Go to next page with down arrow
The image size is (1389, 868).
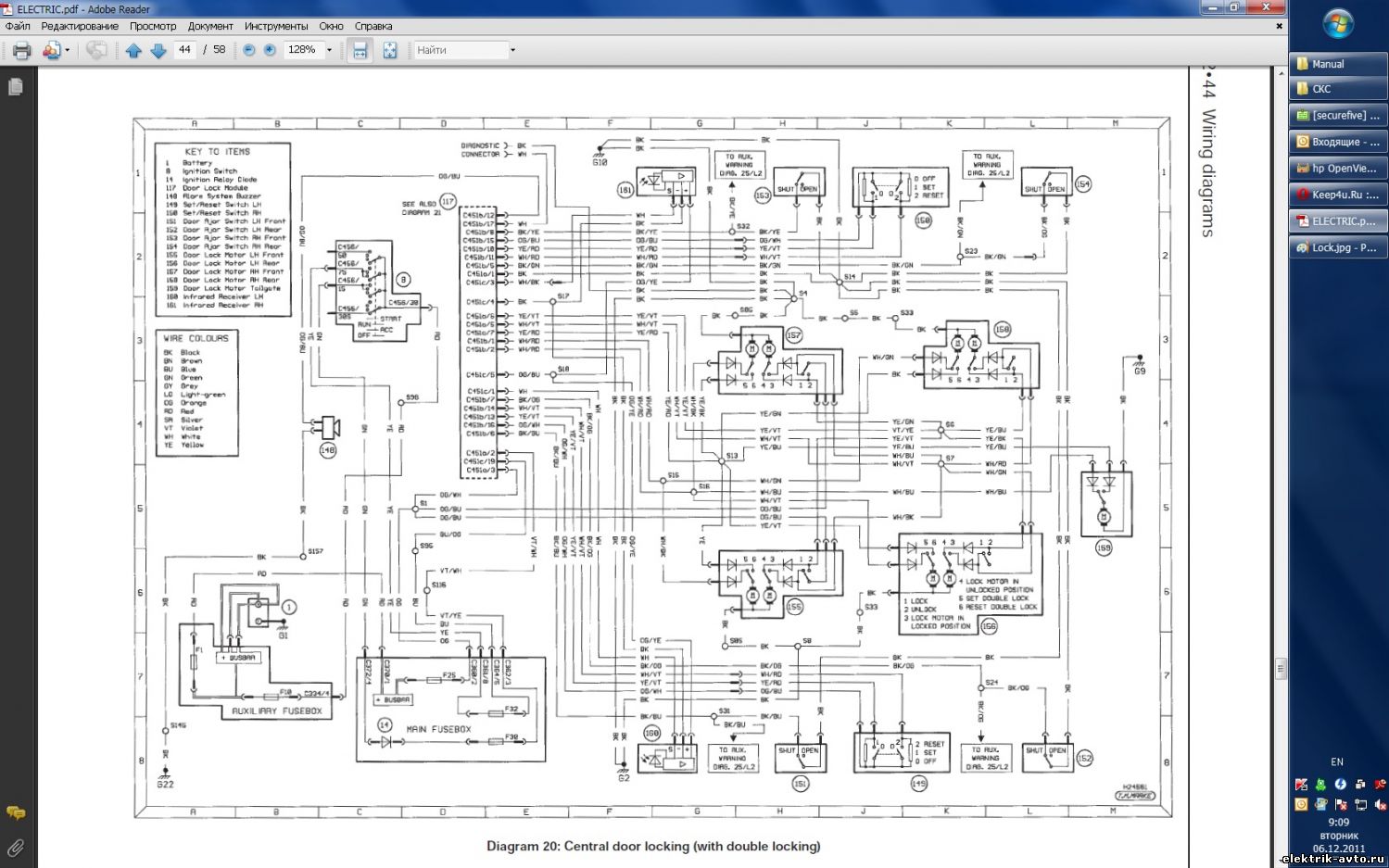coord(158,50)
